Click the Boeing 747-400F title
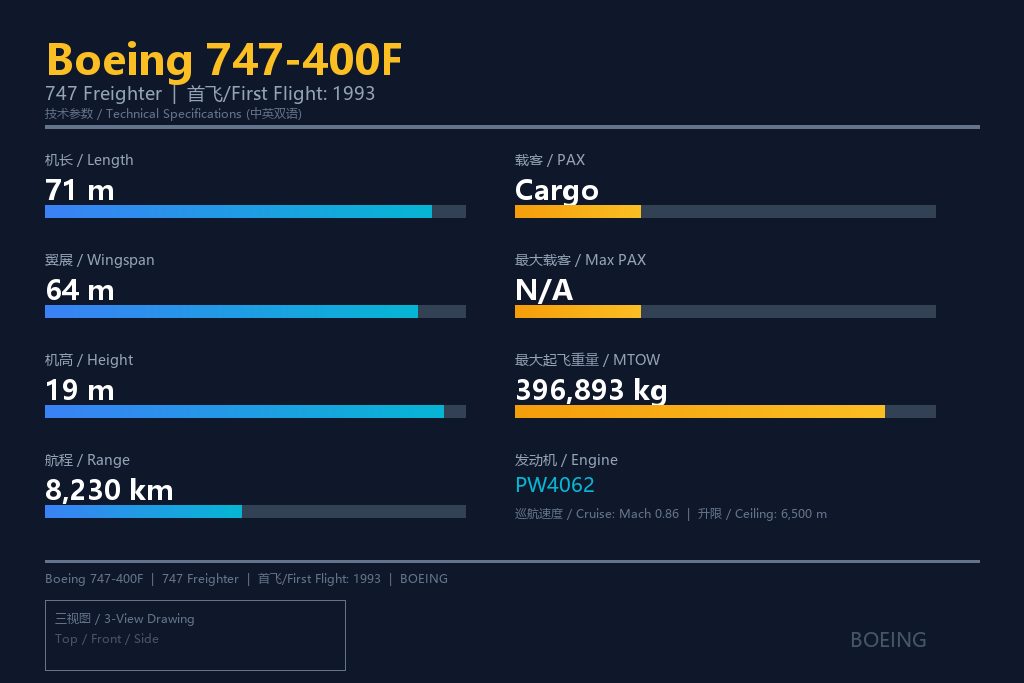 click(224, 60)
